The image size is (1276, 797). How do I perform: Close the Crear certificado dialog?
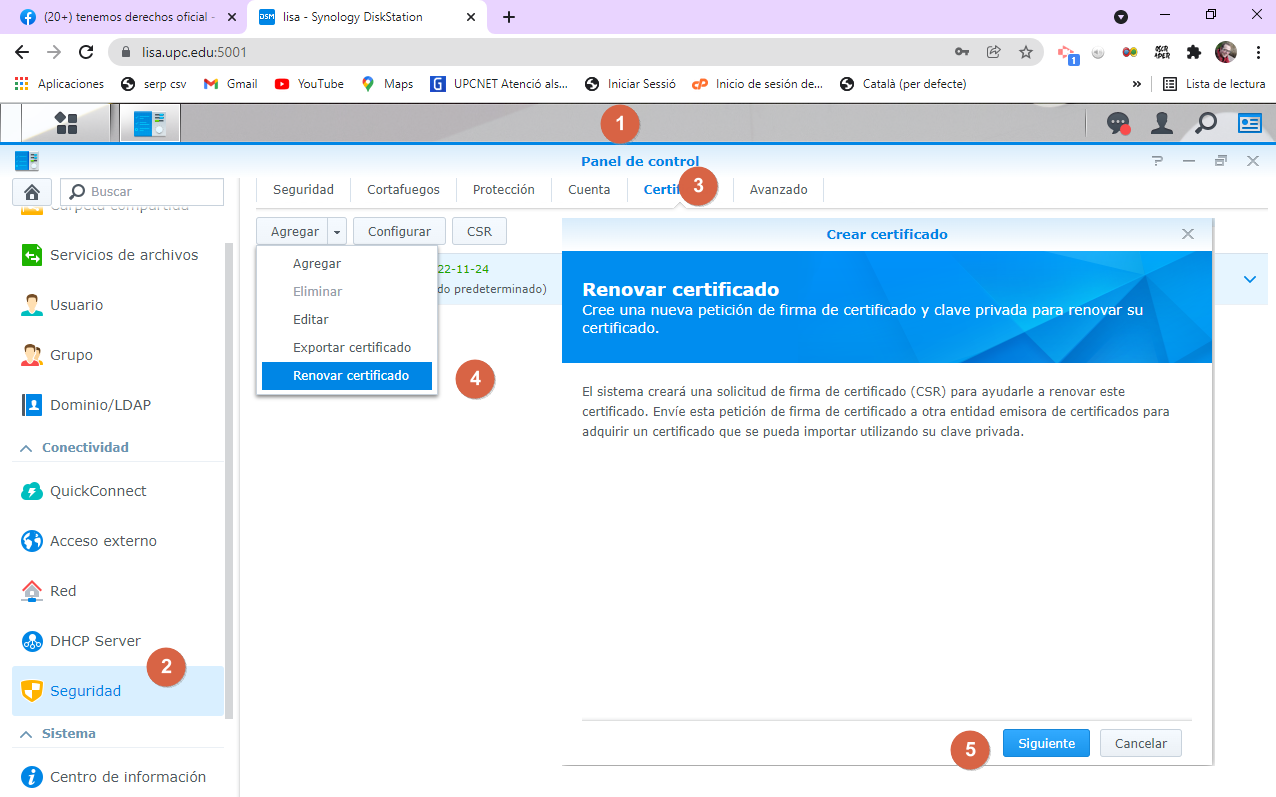1187,234
